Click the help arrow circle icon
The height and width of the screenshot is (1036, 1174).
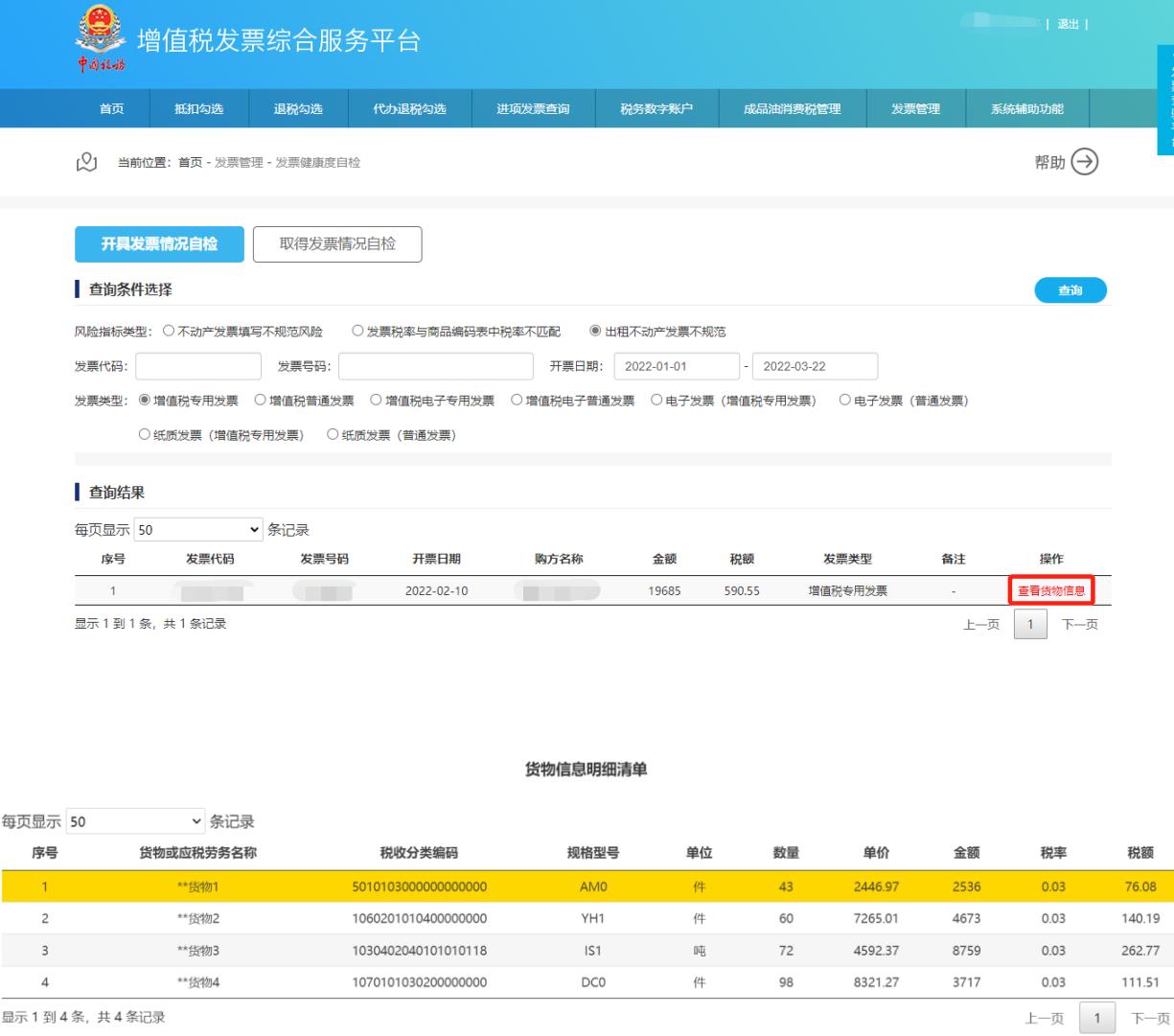click(x=1085, y=162)
